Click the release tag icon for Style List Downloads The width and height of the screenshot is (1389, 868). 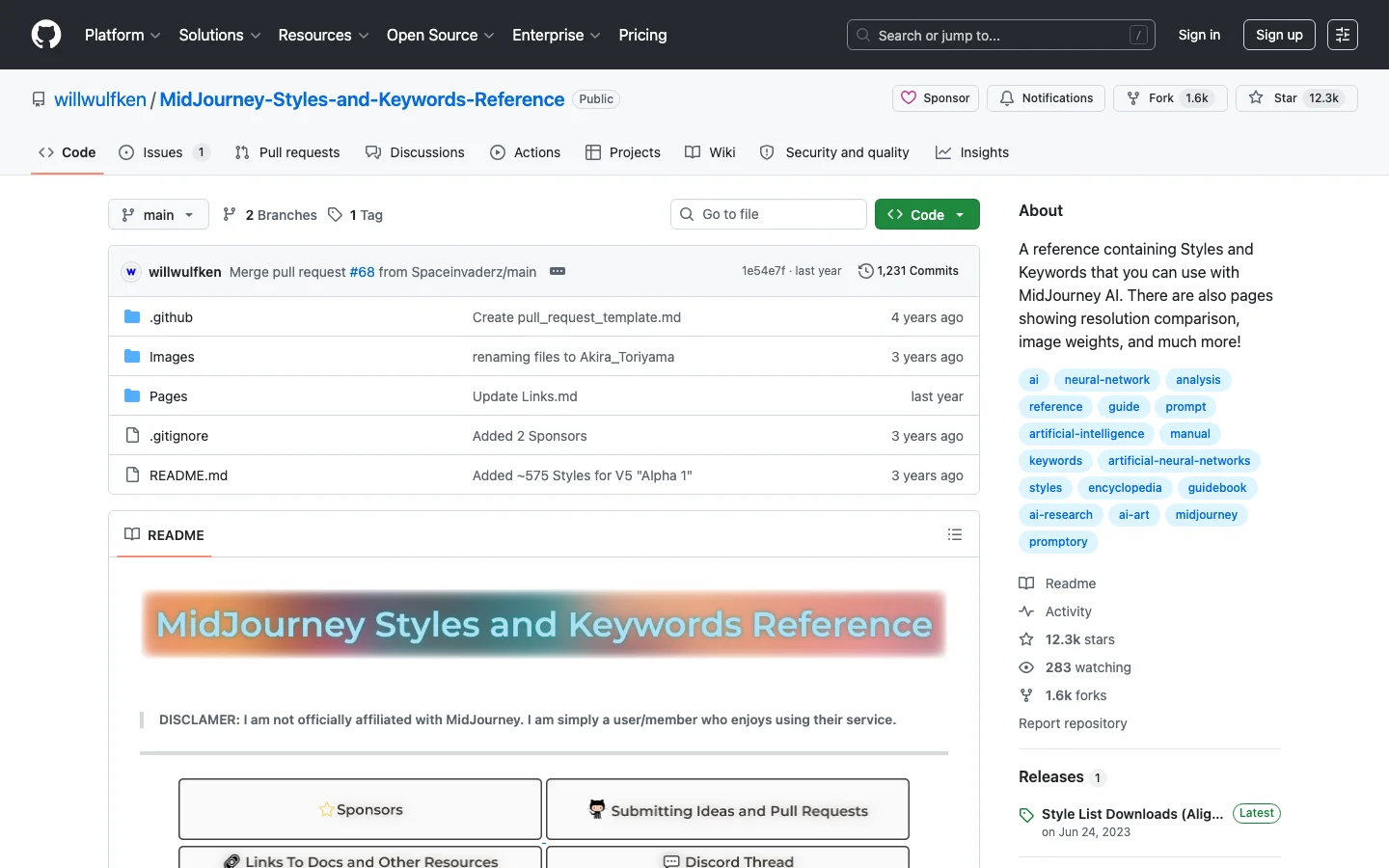click(1026, 815)
